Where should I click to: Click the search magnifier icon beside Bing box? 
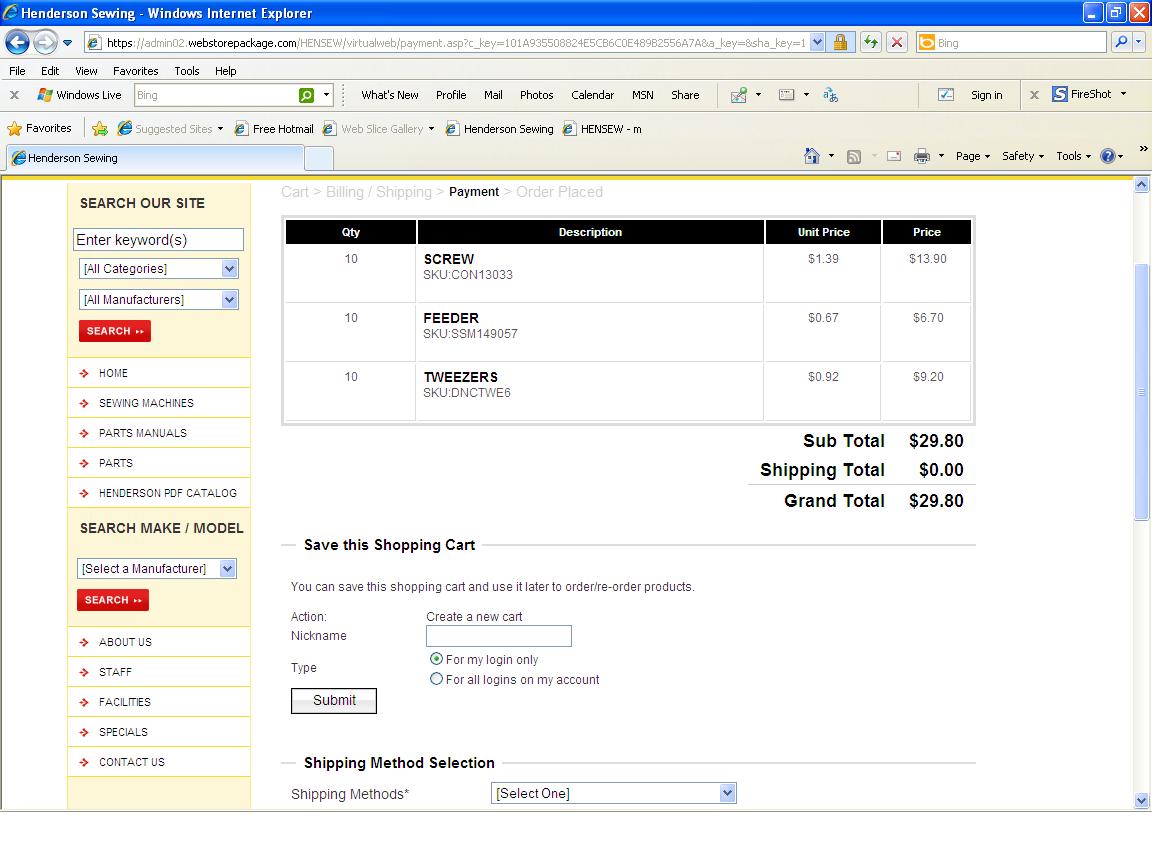point(1121,43)
